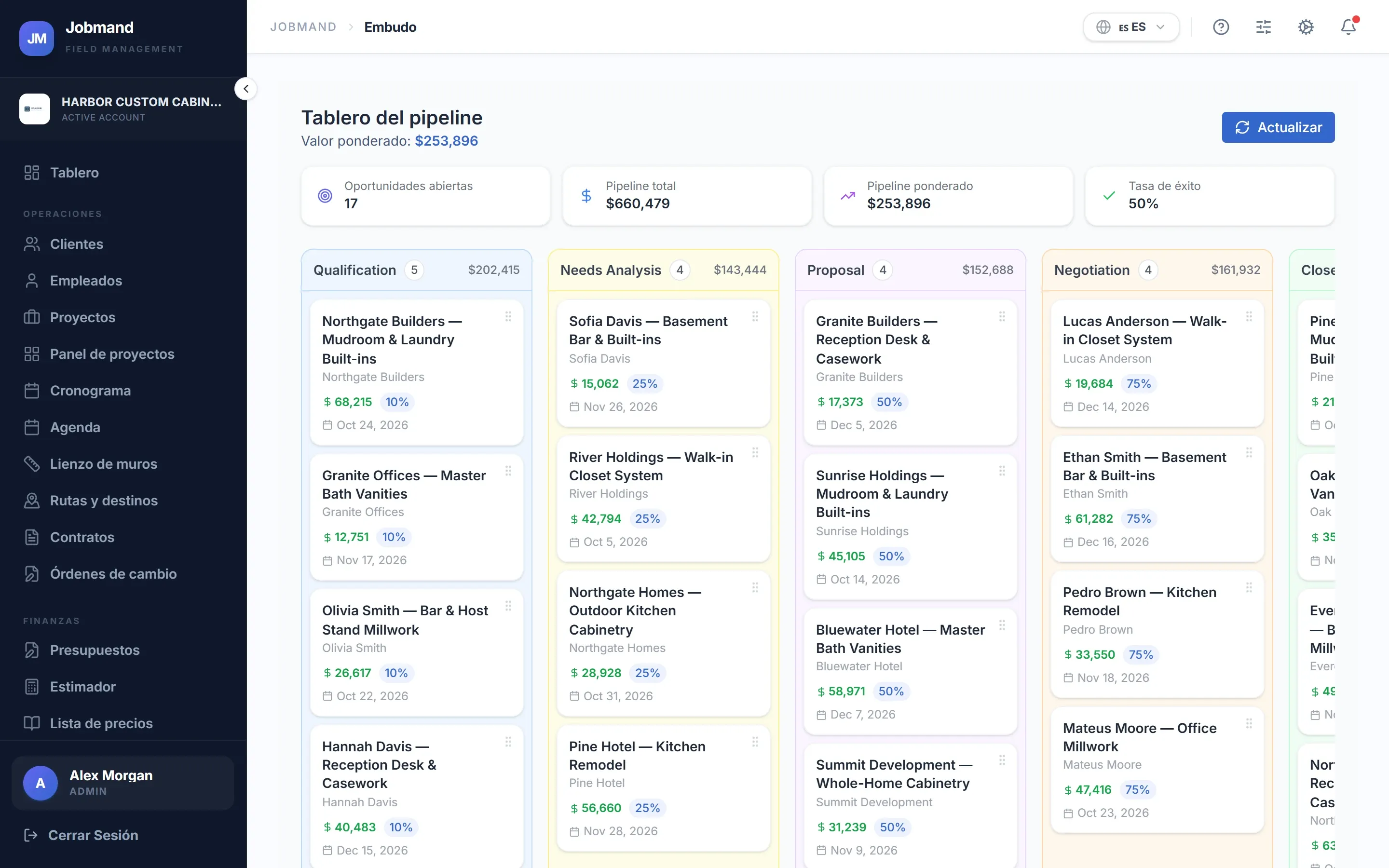Click drag handle on Mateus Moore card
The height and width of the screenshot is (868, 1389).
(1248, 723)
